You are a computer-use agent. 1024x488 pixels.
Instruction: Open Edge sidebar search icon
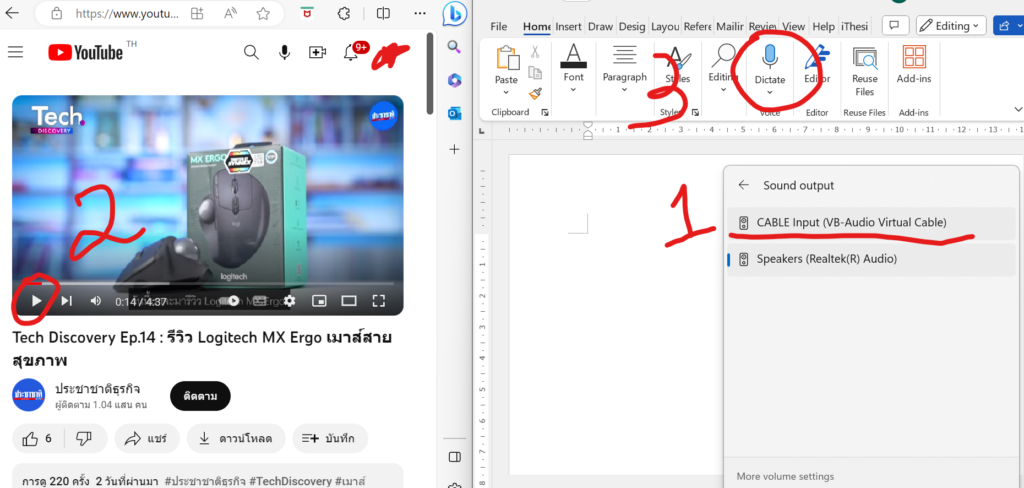click(x=455, y=46)
